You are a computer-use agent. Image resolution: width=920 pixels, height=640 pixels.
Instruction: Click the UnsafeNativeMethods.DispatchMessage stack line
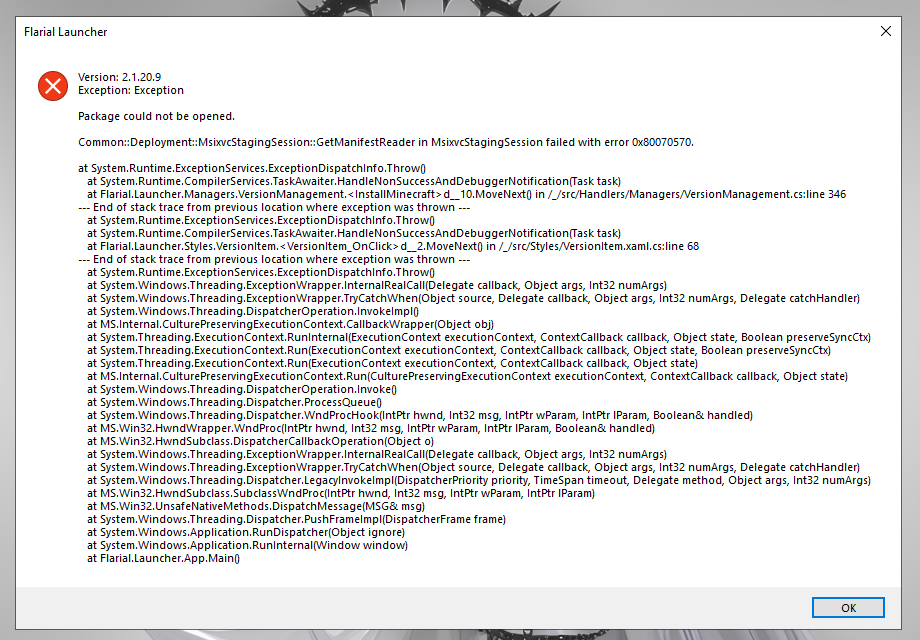pos(256,506)
